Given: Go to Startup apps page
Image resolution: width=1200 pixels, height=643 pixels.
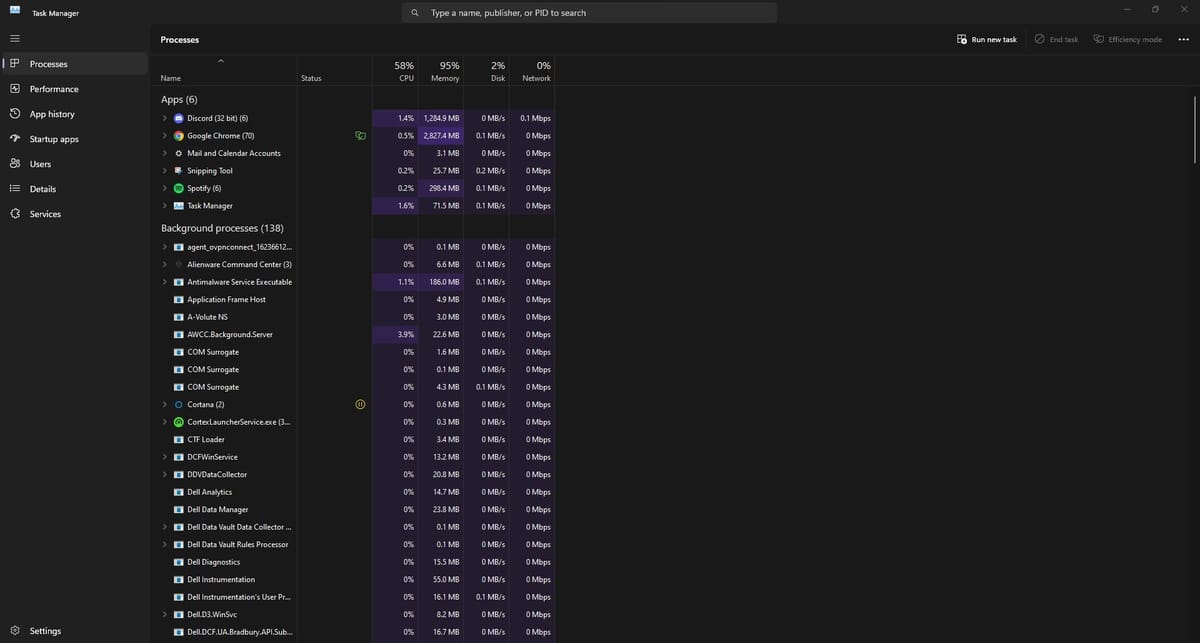Looking at the screenshot, I should click(53, 139).
